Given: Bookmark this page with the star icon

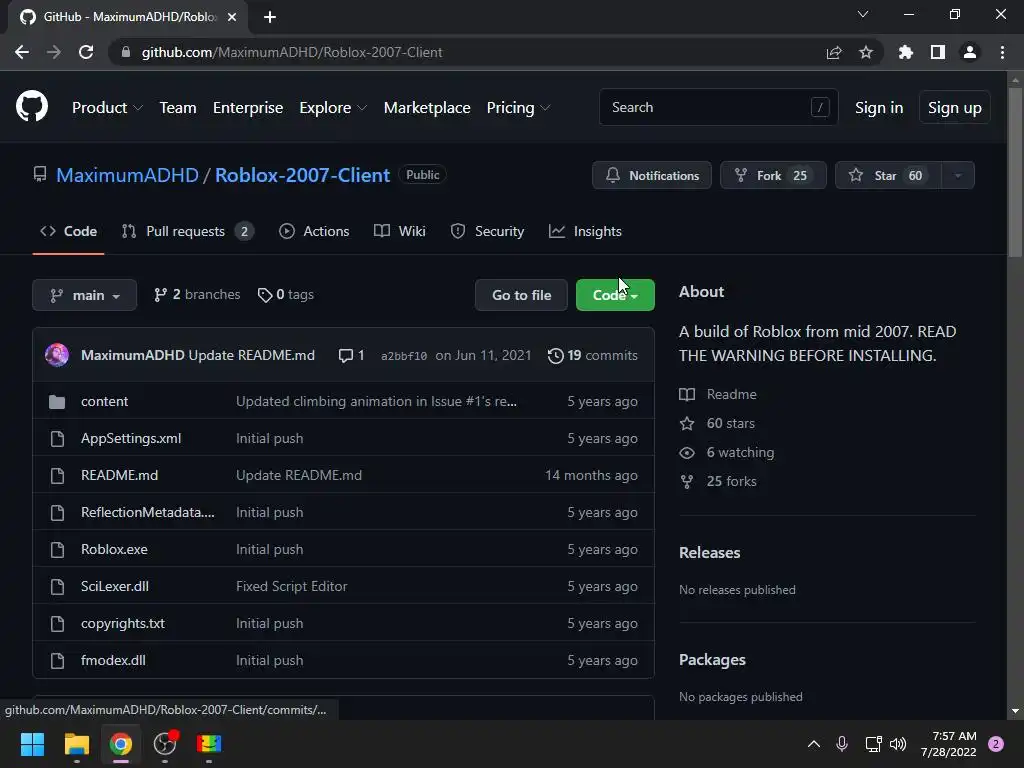Looking at the screenshot, I should point(866,52).
